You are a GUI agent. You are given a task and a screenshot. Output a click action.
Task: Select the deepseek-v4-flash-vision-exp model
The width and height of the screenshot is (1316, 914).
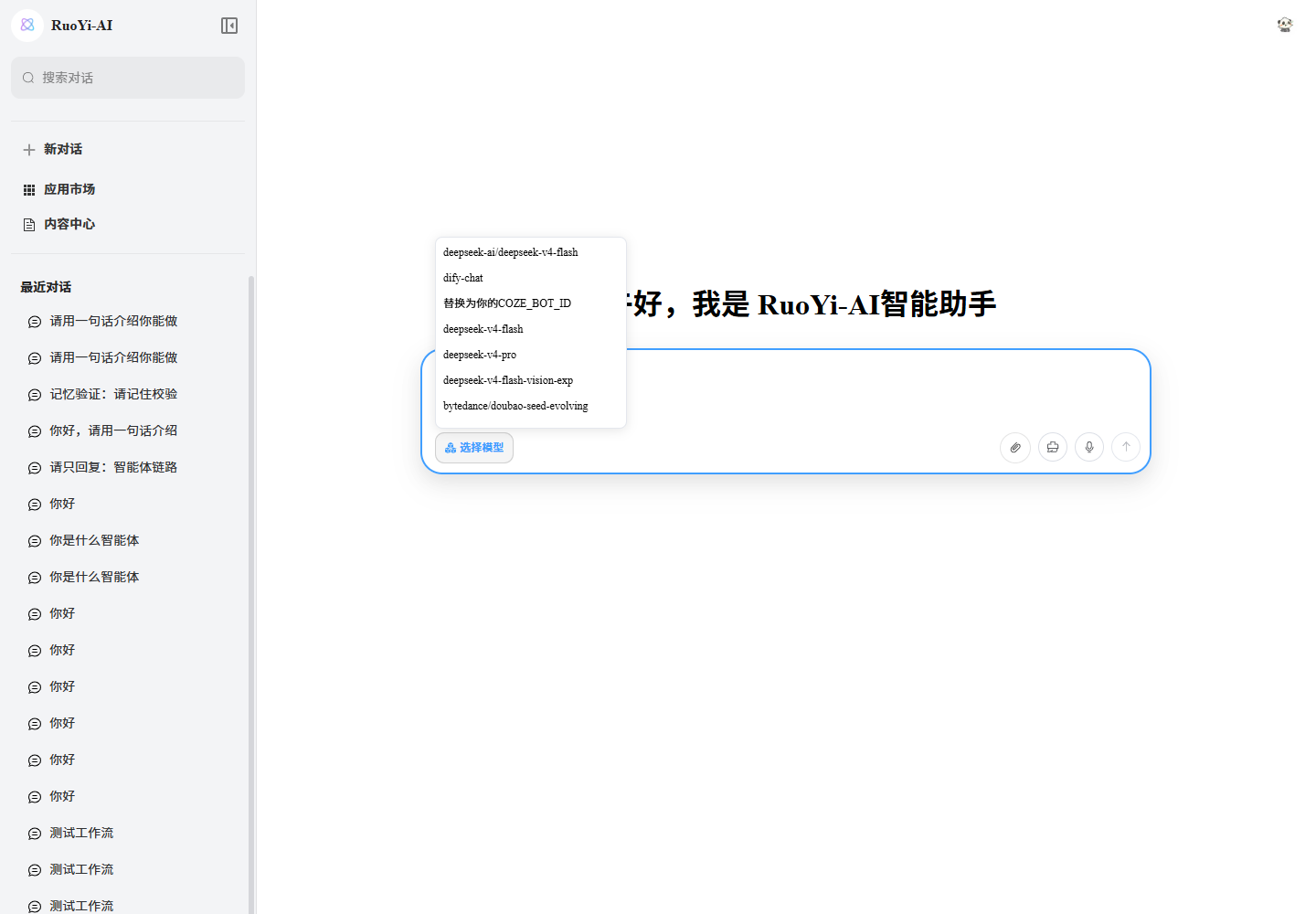coord(531,380)
